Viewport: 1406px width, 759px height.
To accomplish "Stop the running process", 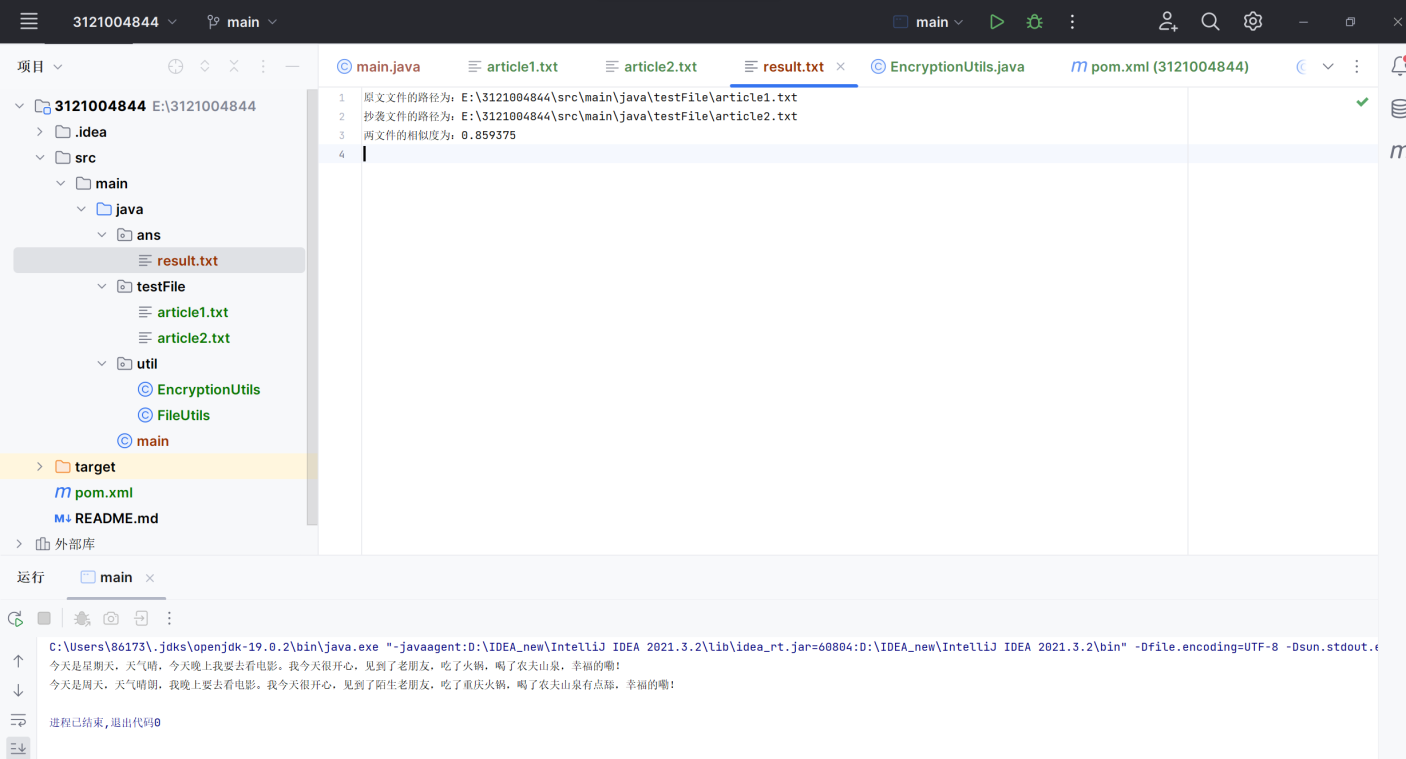I will pyautogui.click(x=44, y=619).
